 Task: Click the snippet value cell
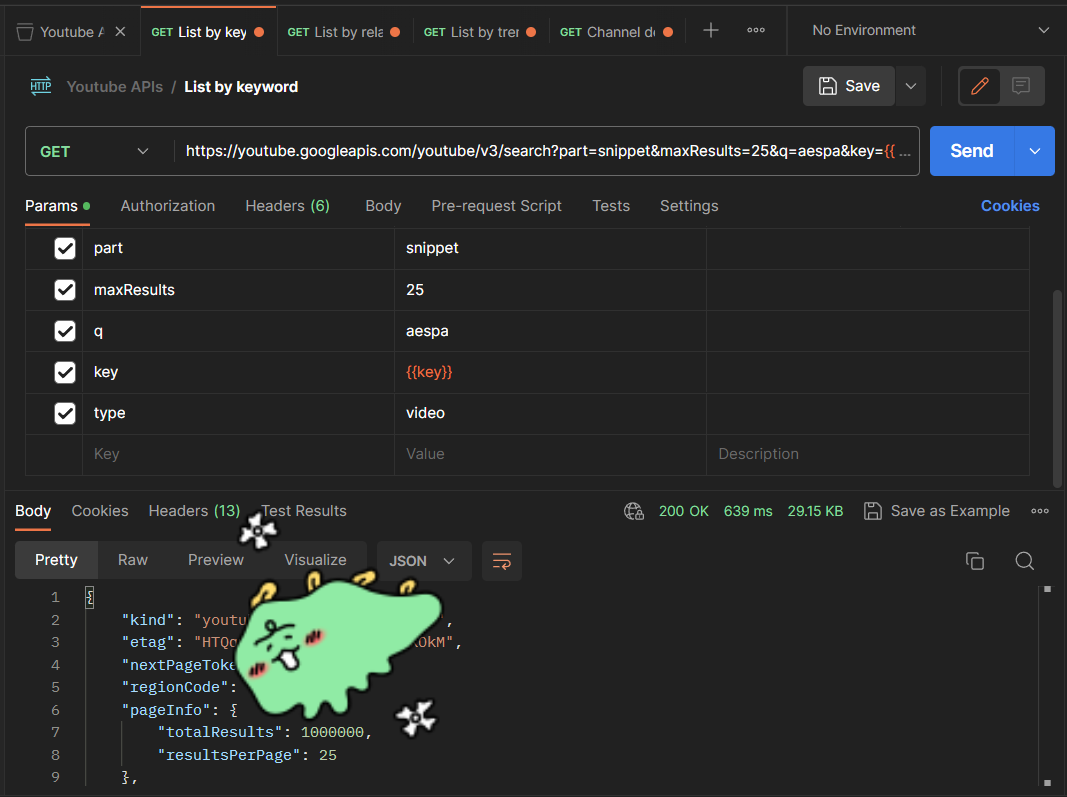[550, 248]
